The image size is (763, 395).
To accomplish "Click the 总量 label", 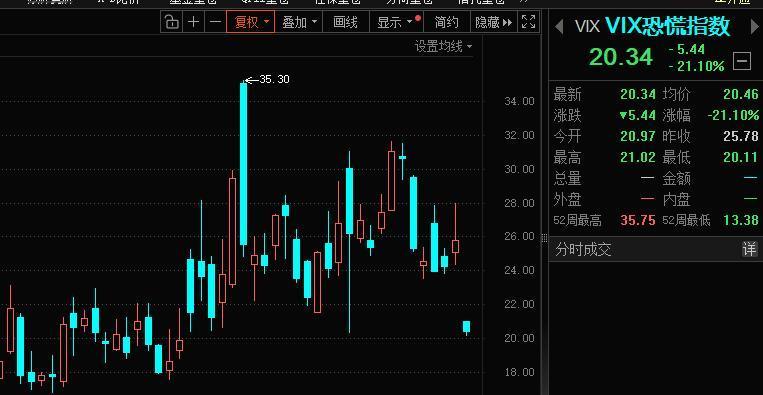I will (567, 179).
